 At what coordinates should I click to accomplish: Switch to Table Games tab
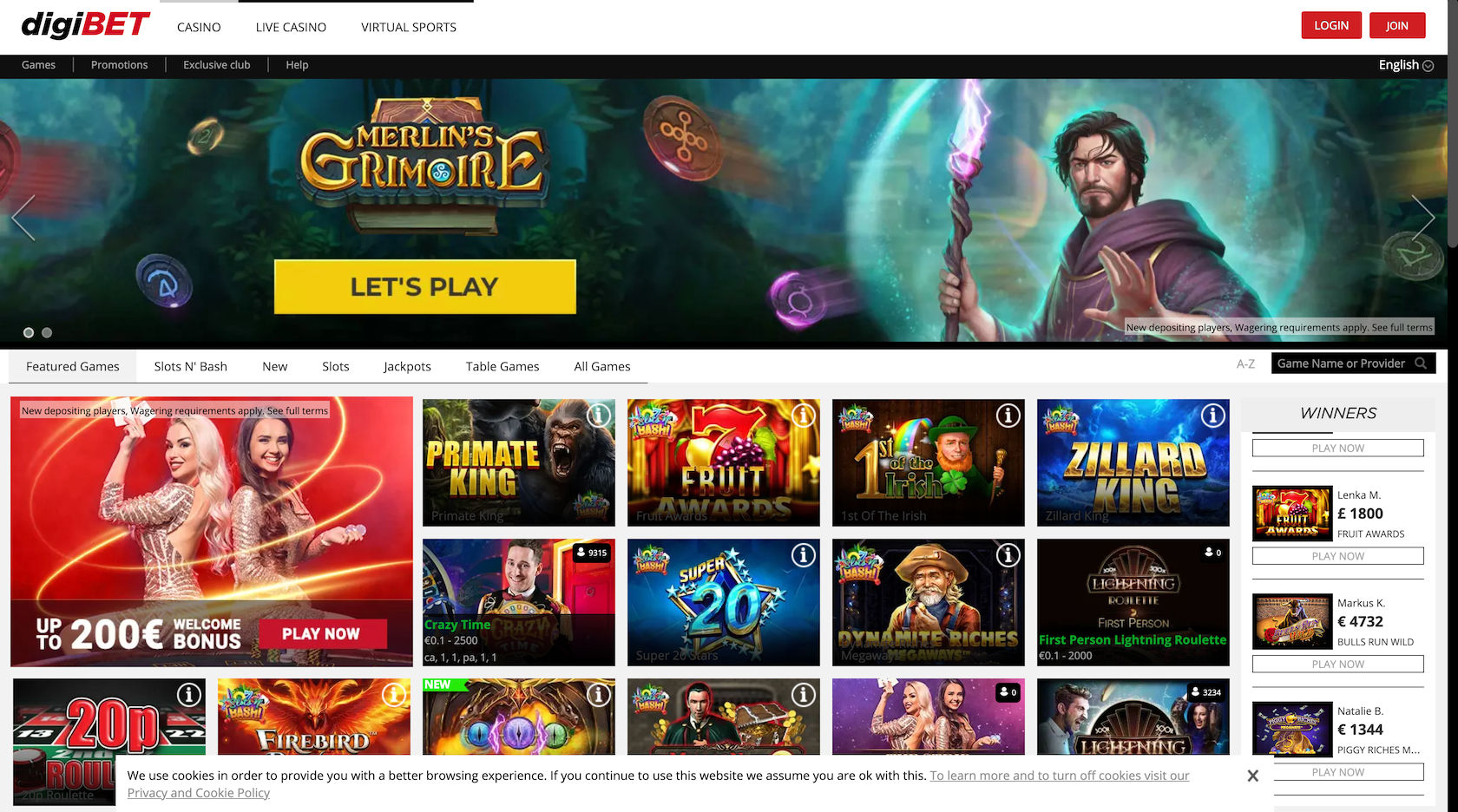[502, 366]
